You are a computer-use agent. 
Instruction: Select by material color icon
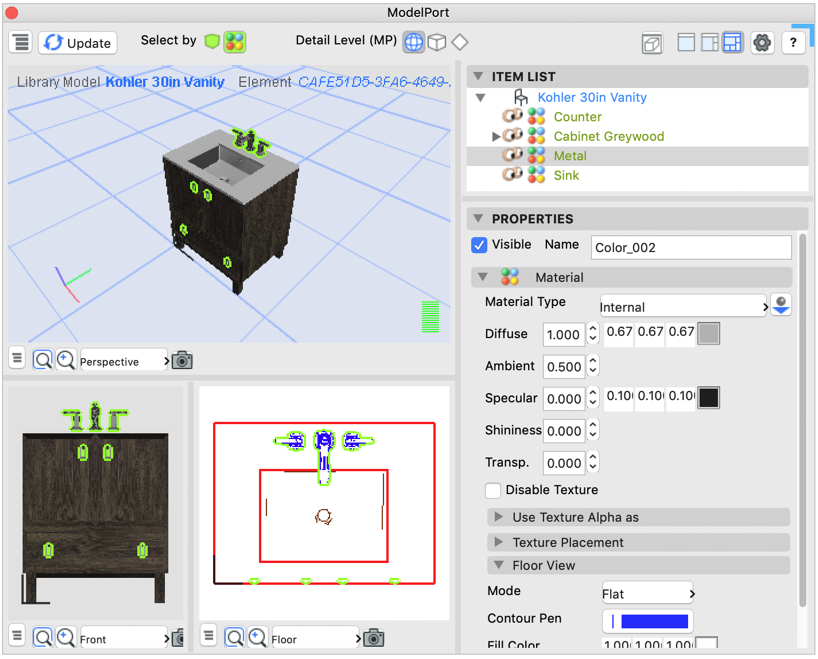pyautogui.click(x=234, y=42)
